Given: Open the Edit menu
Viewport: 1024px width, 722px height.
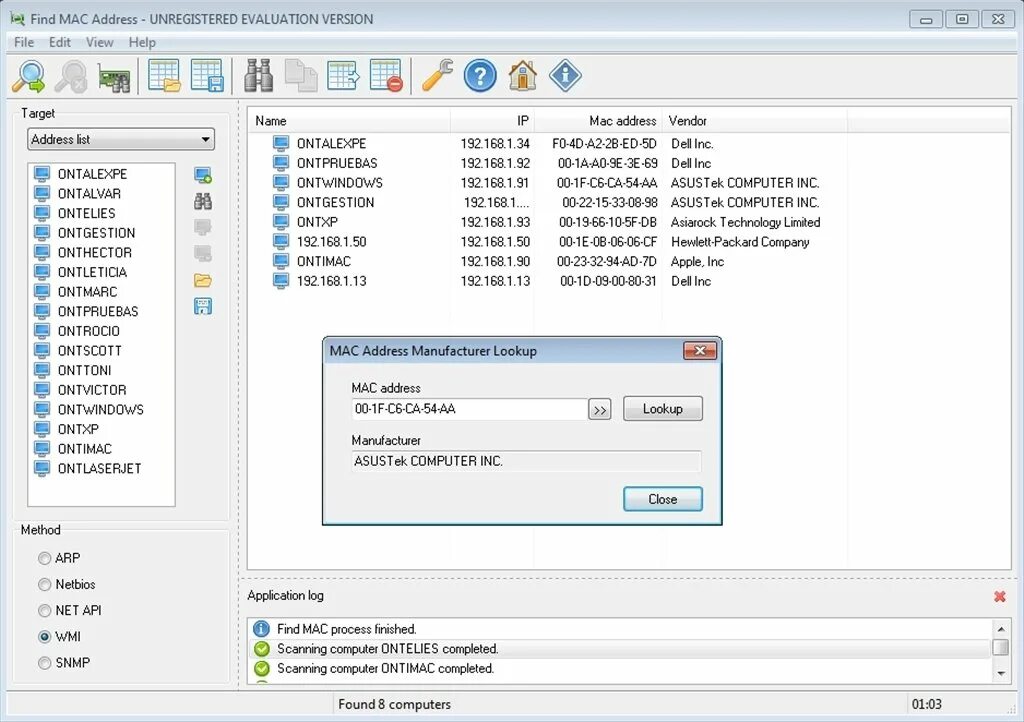Looking at the screenshot, I should pyautogui.click(x=59, y=42).
